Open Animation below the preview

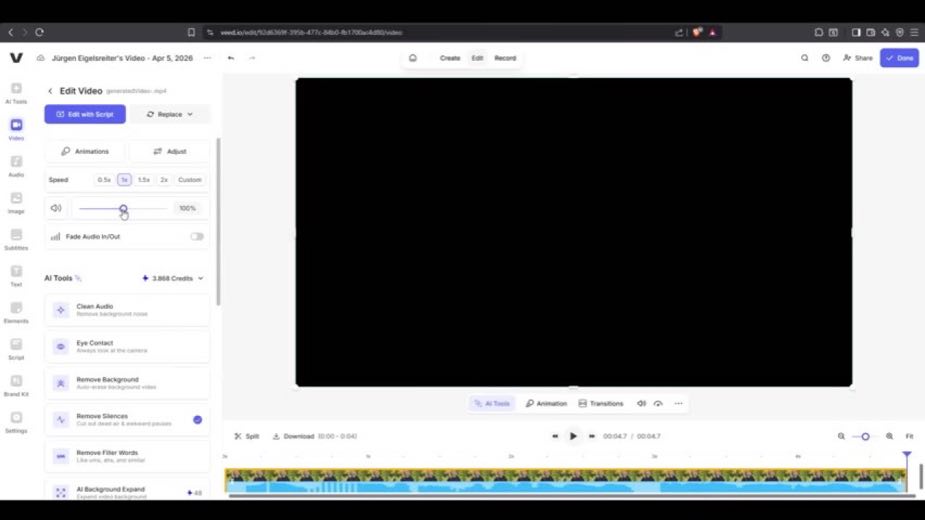546,404
